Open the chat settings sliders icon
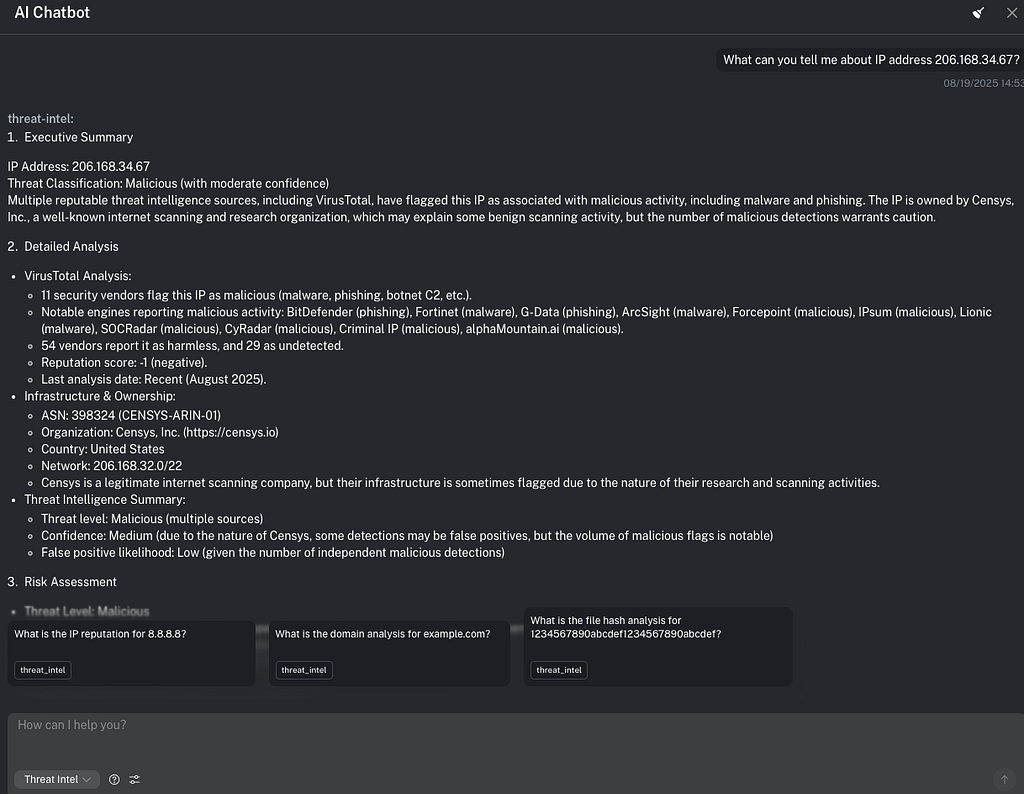This screenshot has width=1024, height=794. (x=135, y=779)
